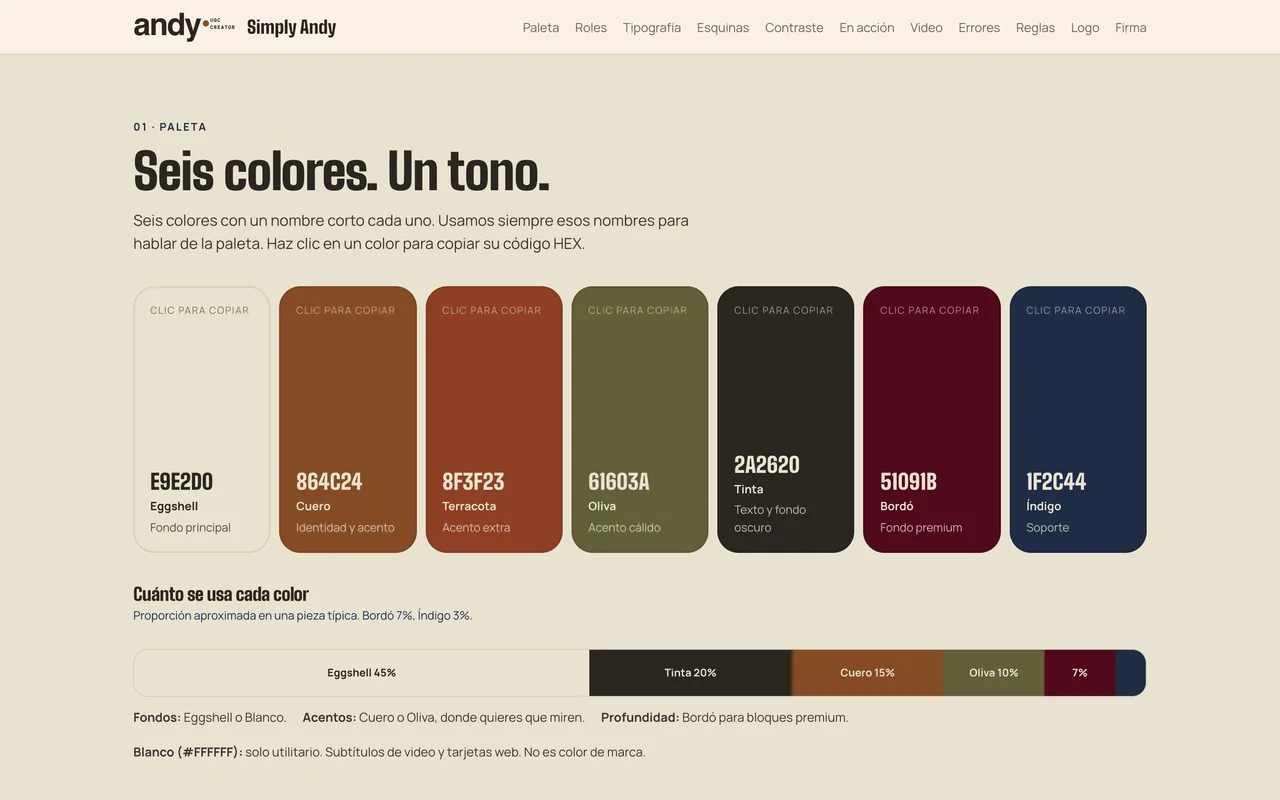The width and height of the screenshot is (1280, 800).
Task: Click the 7% Bordó bar segment
Action: click(x=1080, y=673)
